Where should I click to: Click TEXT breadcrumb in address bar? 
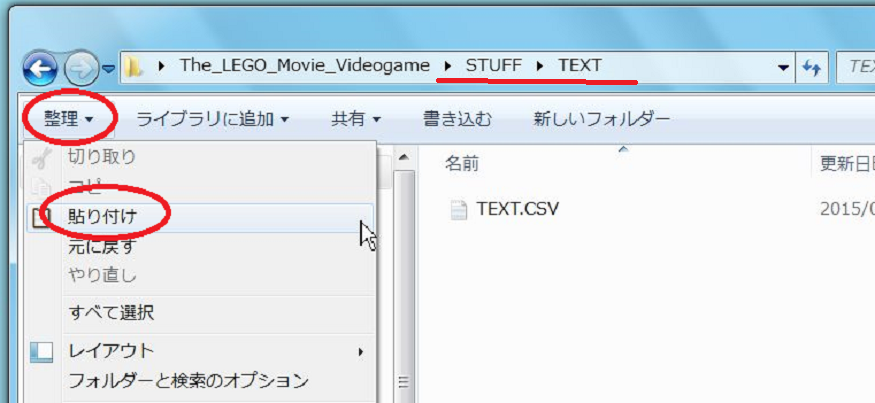click(x=580, y=66)
